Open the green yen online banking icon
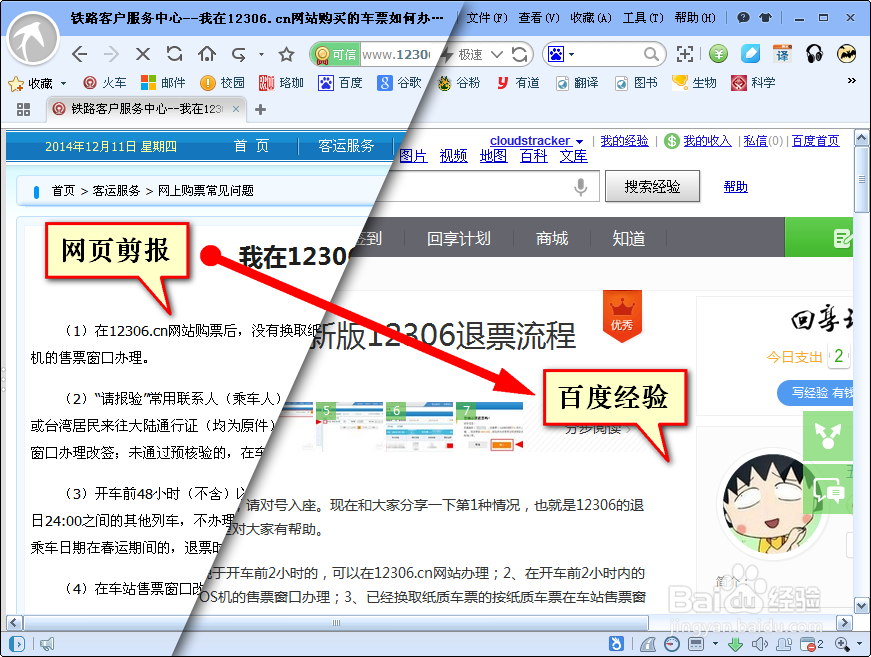 718,54
